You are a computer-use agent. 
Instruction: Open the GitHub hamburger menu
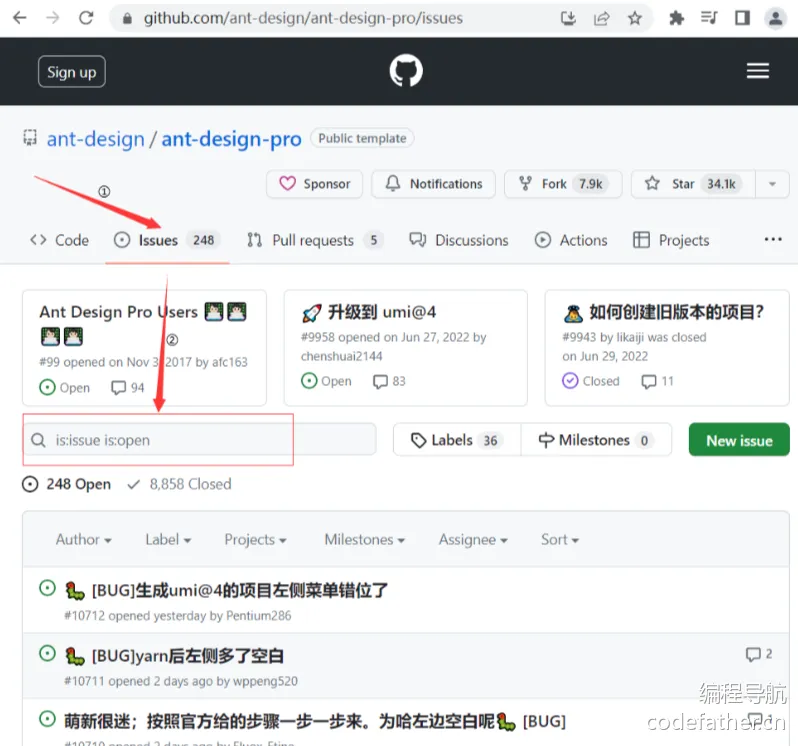point(758,71)
